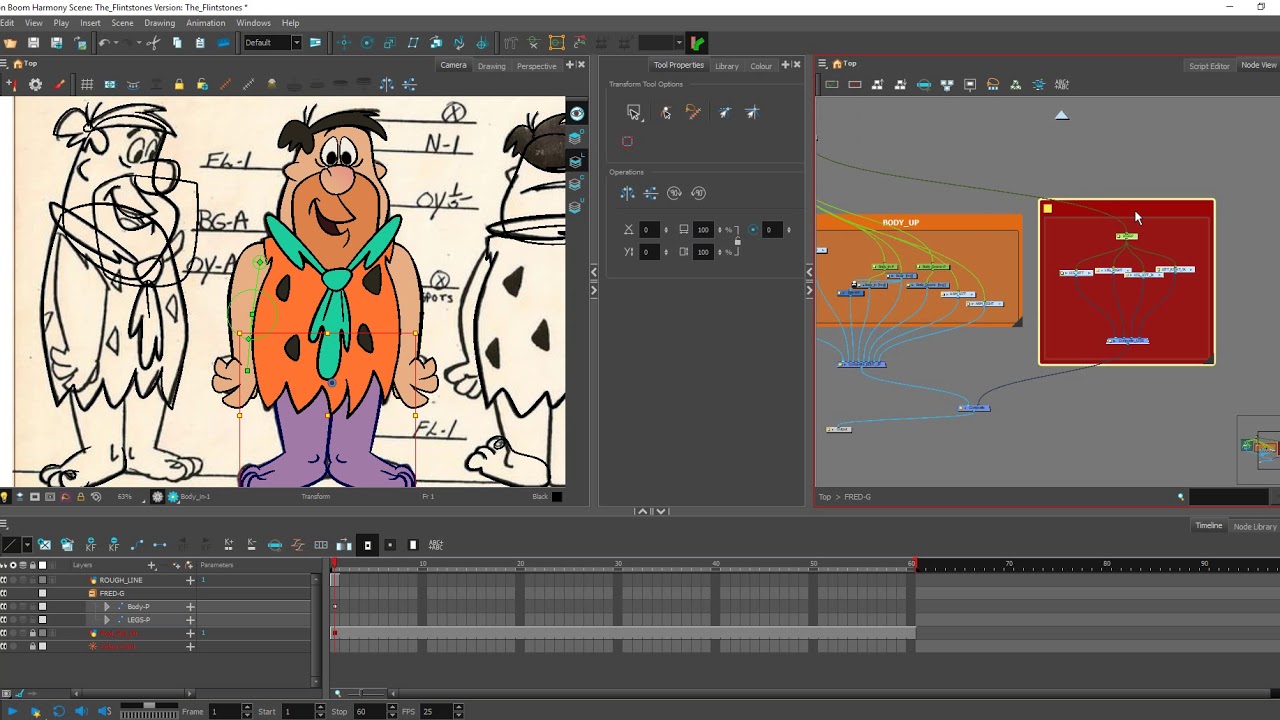Open the Undo history dropdown arrow
1280x720 pixels.
116,43
